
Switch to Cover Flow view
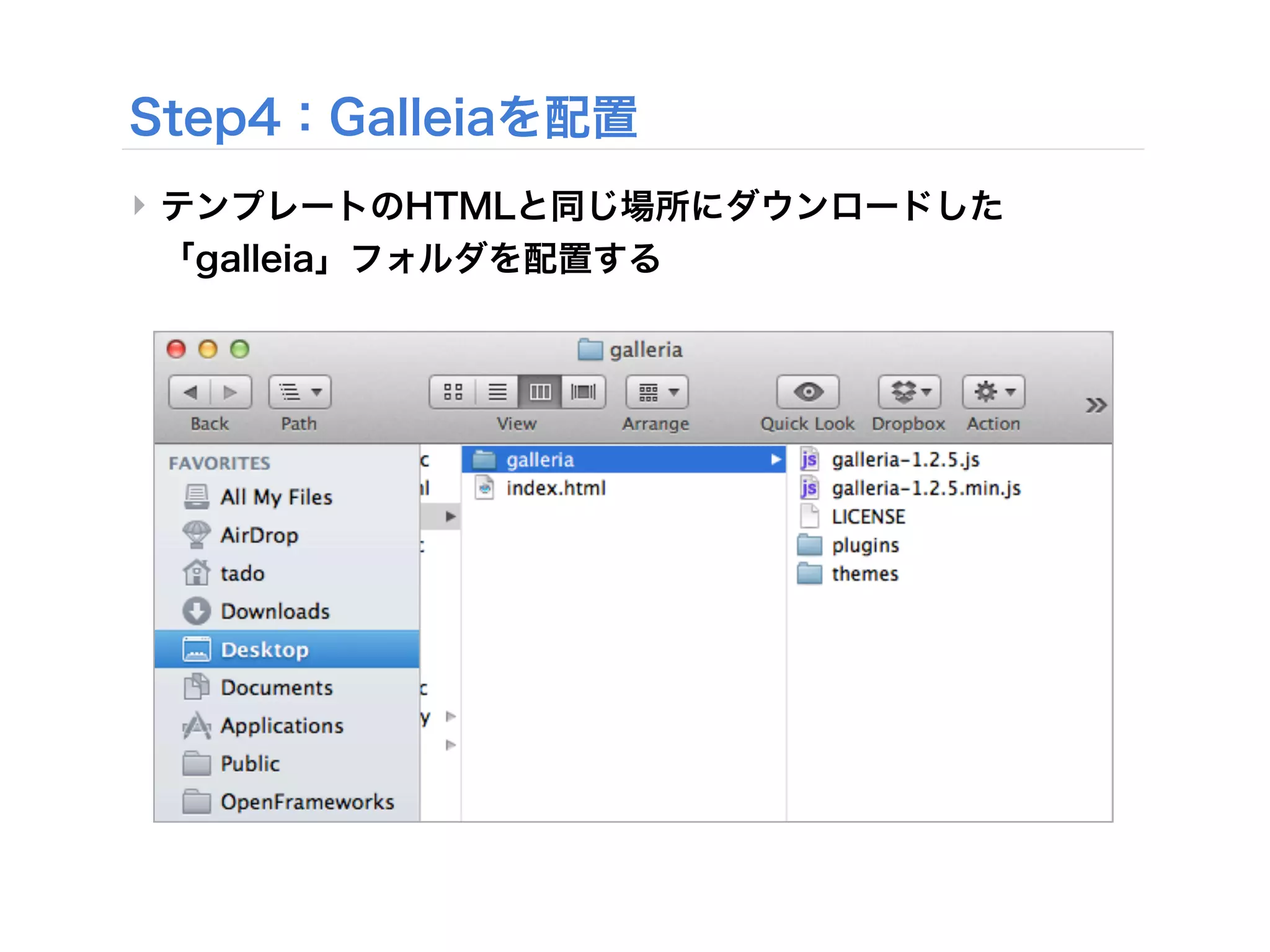coord(583,392)
